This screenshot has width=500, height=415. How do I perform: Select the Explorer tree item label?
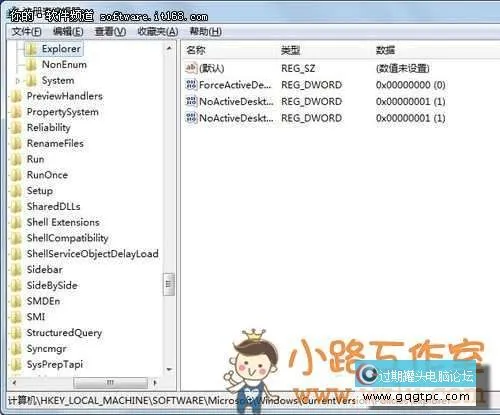(x=61, y=49)
